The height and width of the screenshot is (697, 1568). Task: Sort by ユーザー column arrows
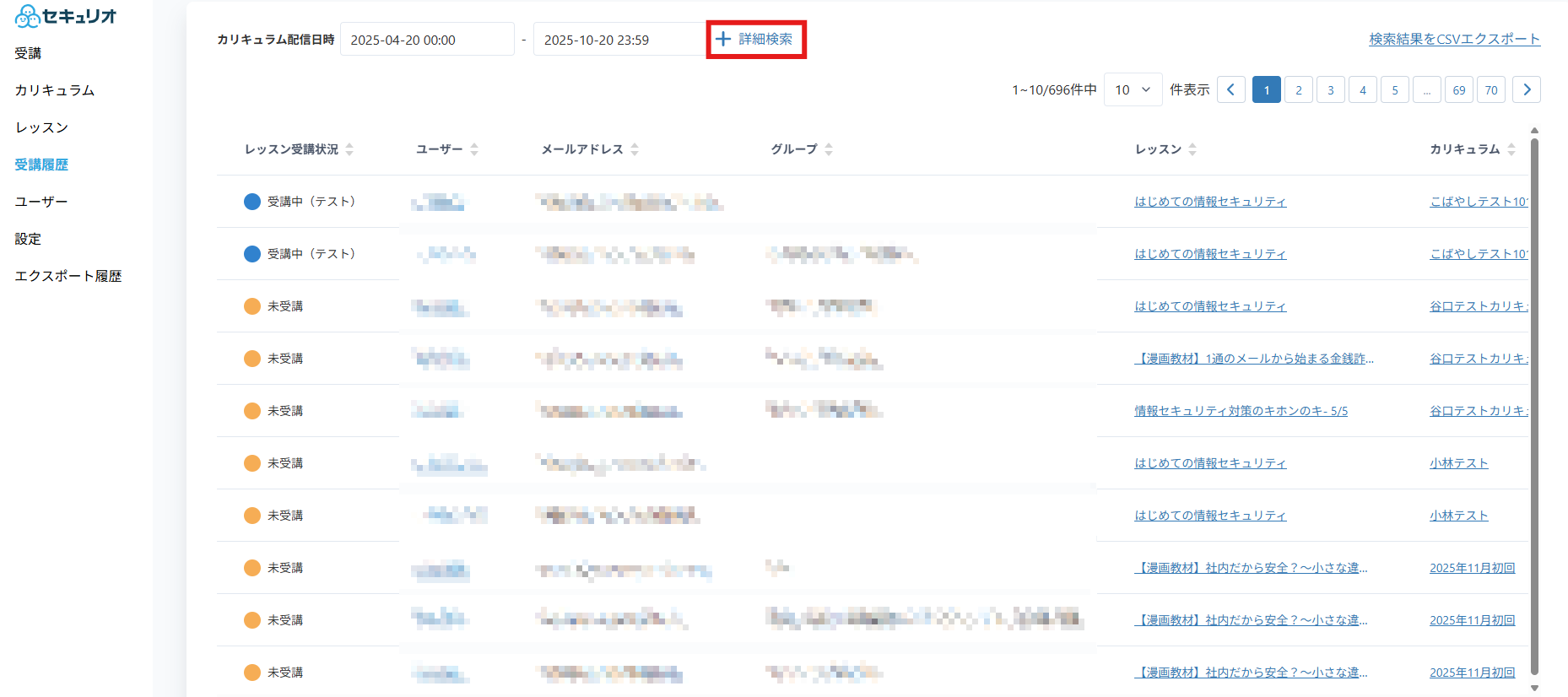474,149
